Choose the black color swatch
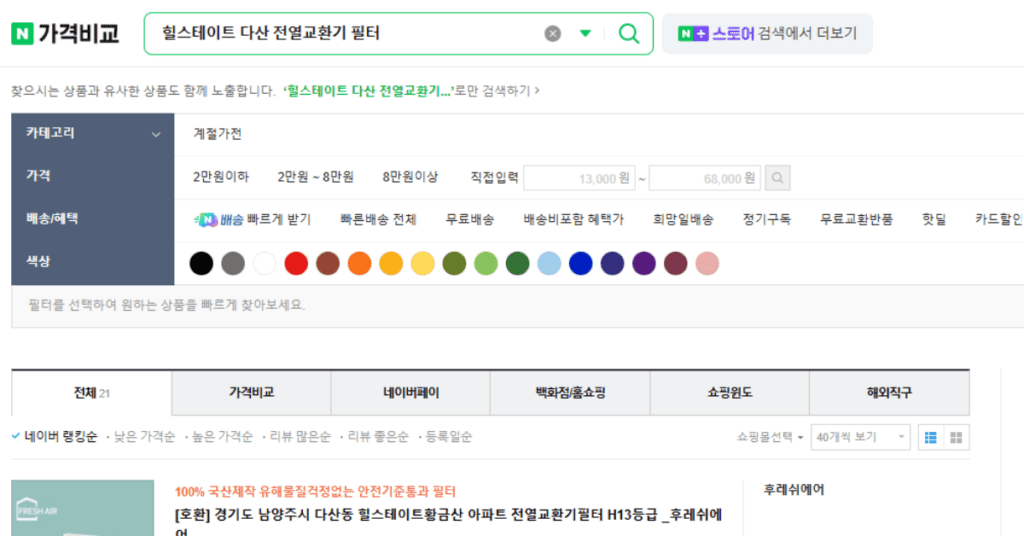 pyautogui.click(x=201, y=264)
